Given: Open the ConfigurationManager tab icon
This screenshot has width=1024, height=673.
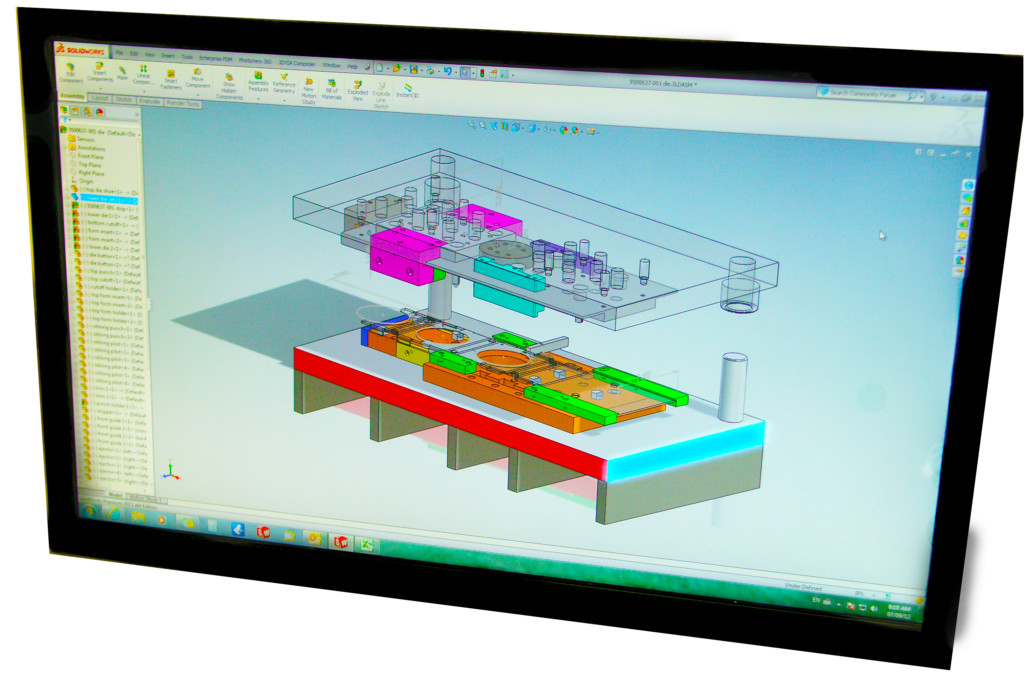Looking at the screenshot, I should click(x=88, y=112).
